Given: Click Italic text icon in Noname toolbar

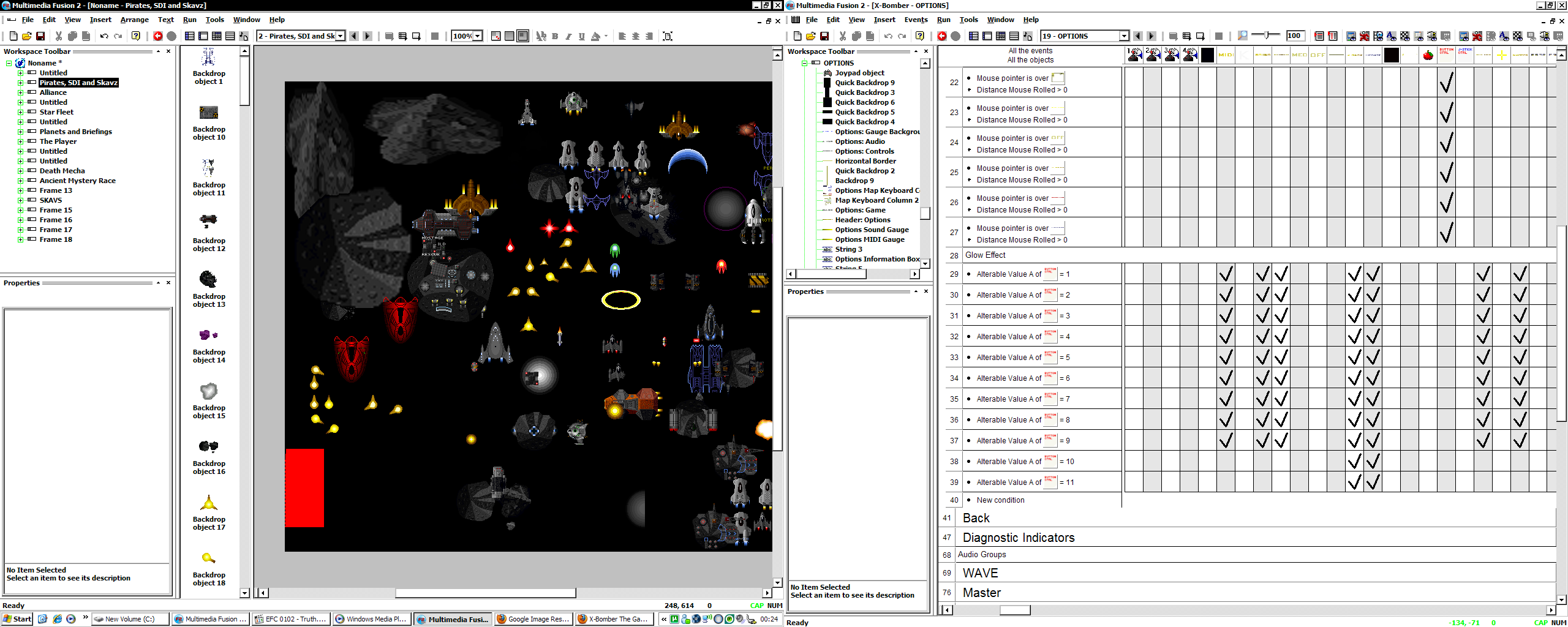Looking at the screenshot, I should tap(568, 36).
